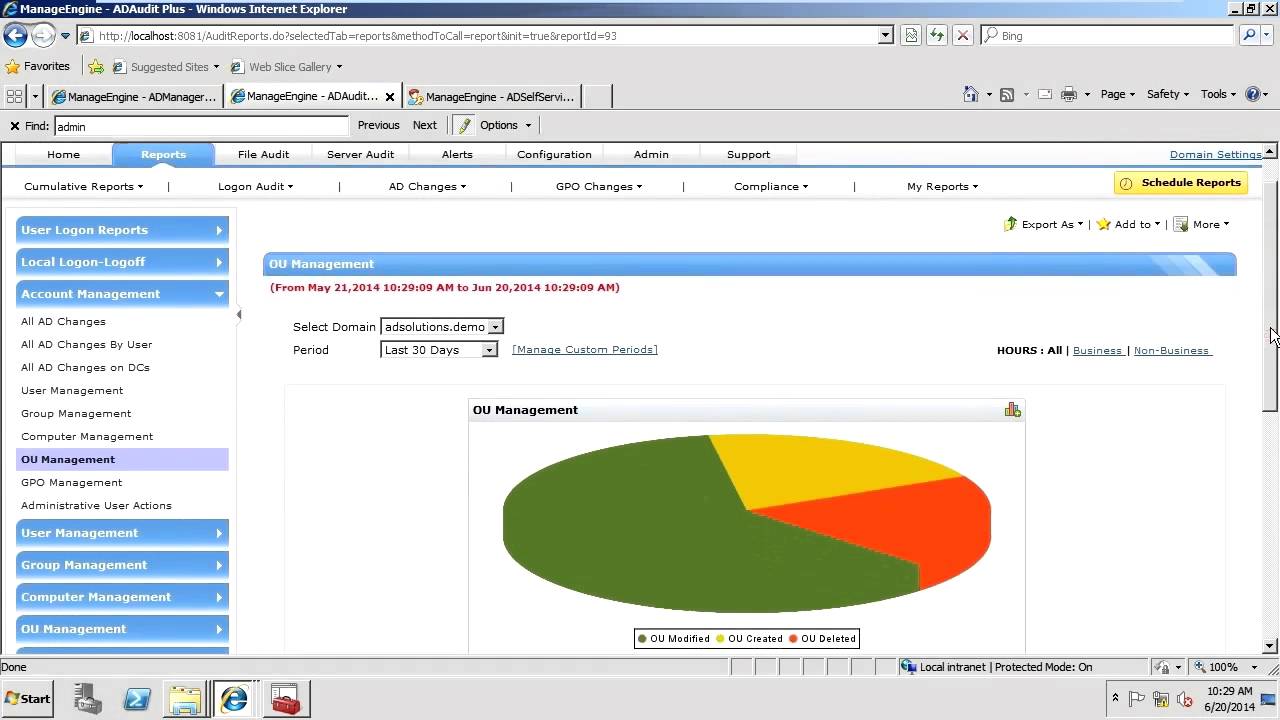Open the More dropdown menu
This screenshot has height=720, width=1280.
tap(1202, 224)
